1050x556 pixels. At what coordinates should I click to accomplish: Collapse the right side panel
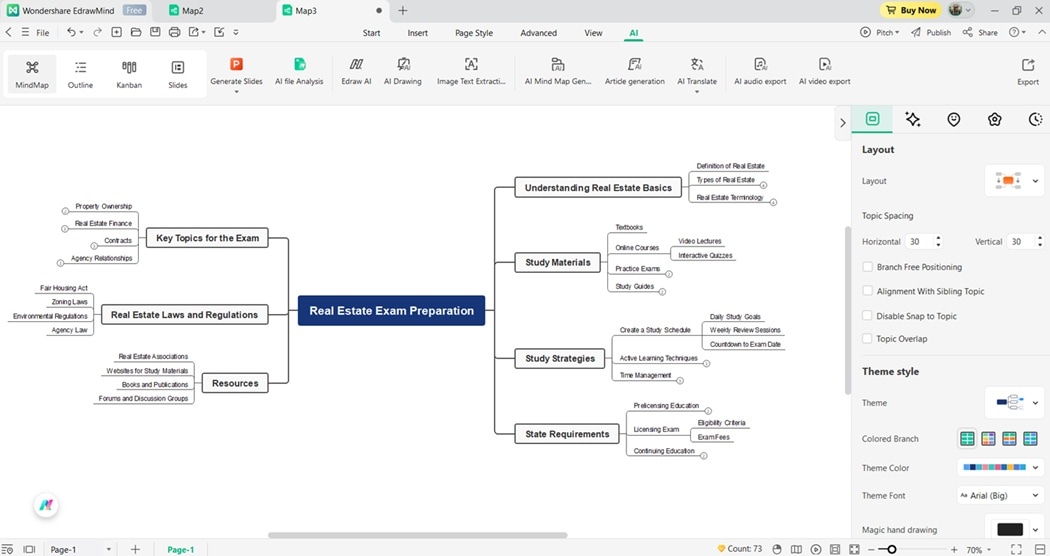click(x=842, y=123)
